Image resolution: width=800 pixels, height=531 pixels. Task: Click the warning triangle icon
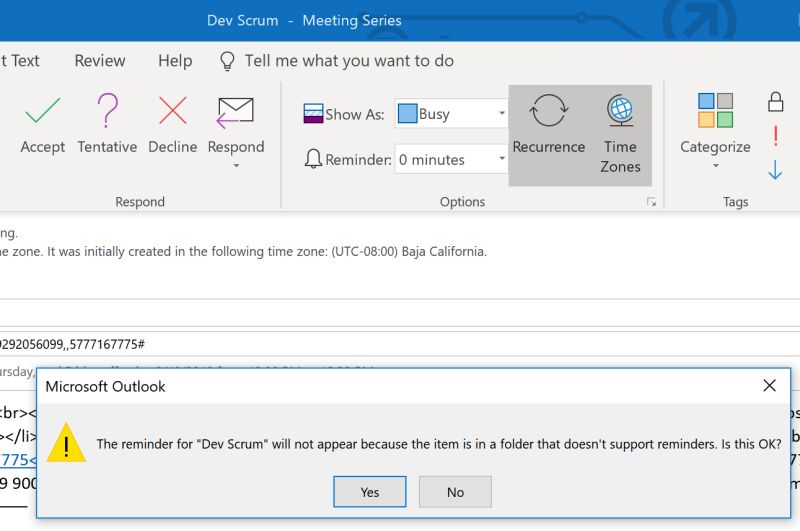[66, 443]
